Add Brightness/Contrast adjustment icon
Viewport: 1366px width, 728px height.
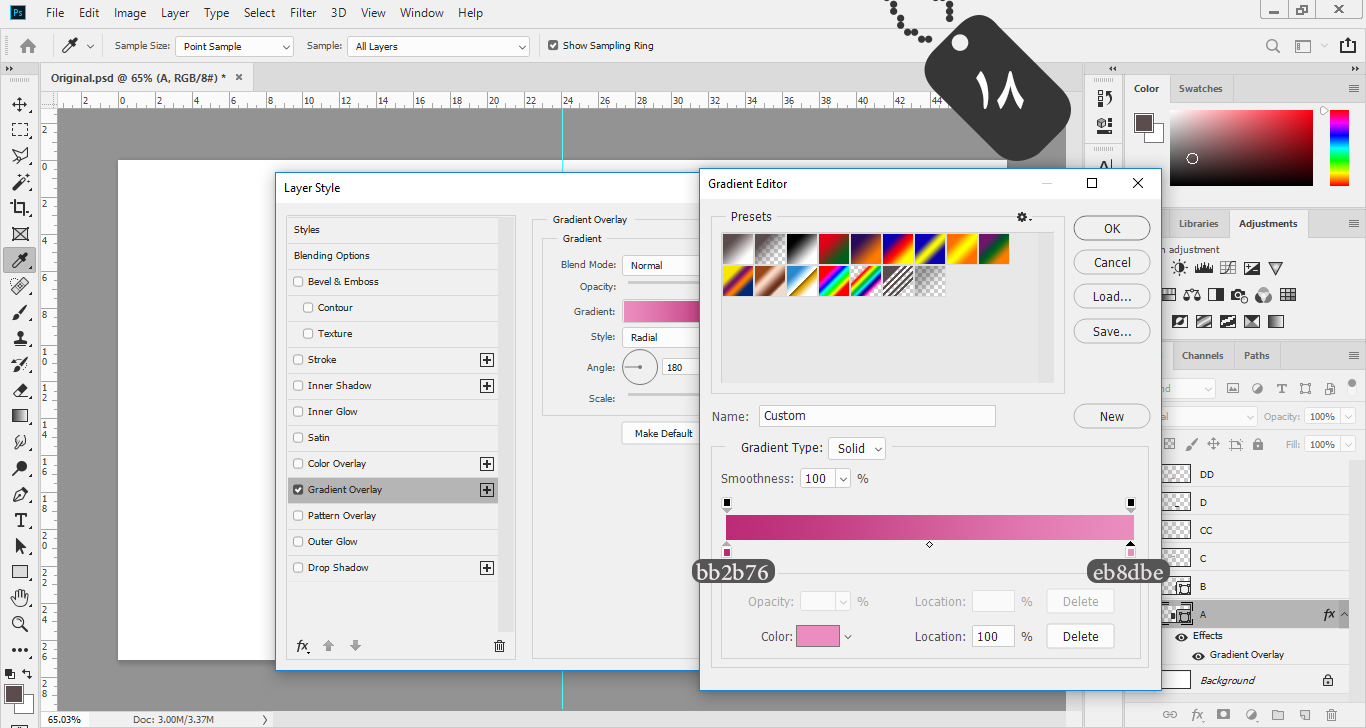click(1180, 268)
